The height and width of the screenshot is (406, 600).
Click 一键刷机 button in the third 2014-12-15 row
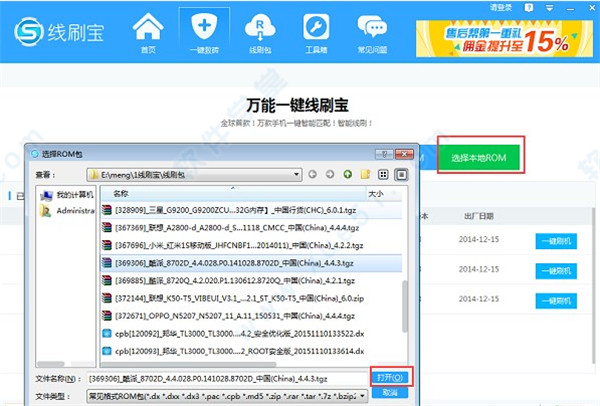[x=556, y=301]
